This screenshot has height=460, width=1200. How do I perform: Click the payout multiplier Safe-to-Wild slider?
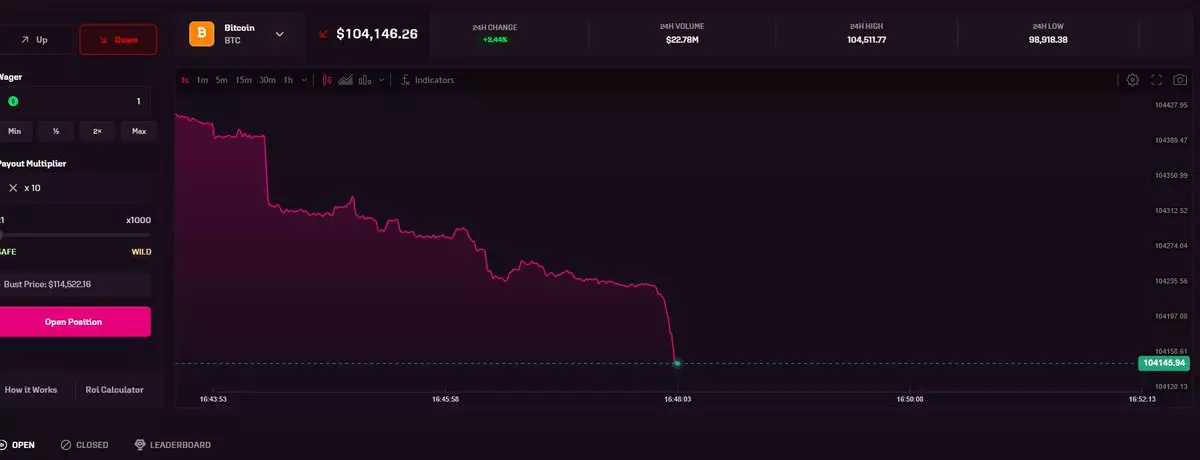click(x=75, y=234)
